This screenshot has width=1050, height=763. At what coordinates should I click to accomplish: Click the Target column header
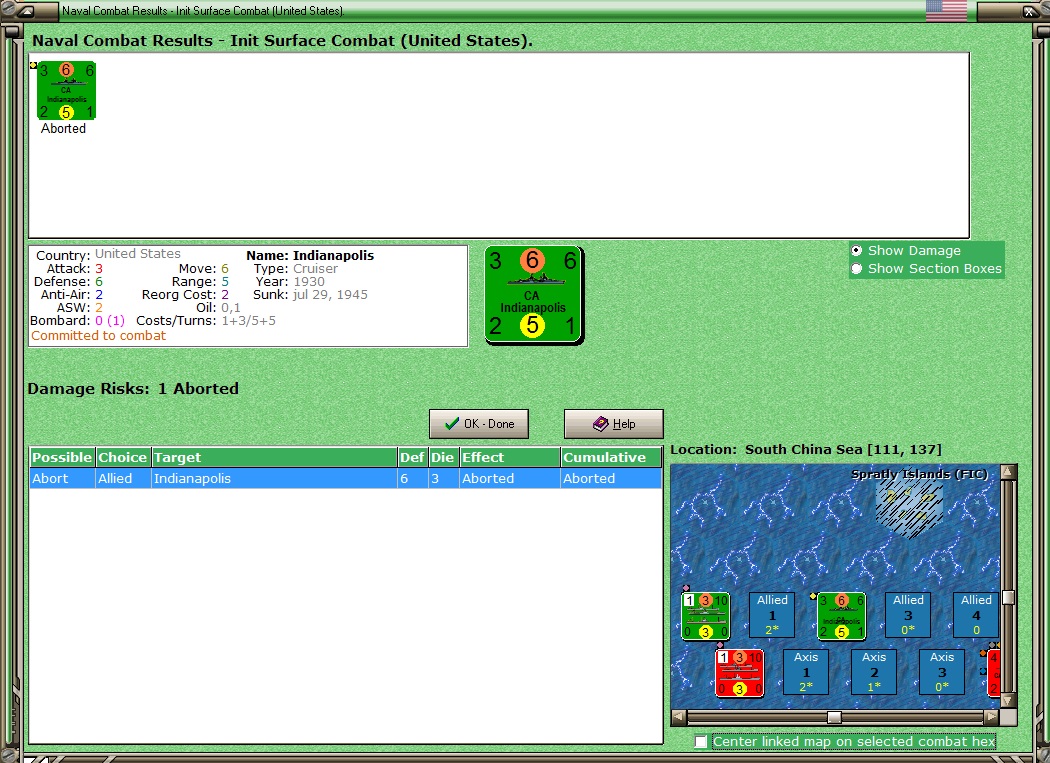(x=274, y=458)
